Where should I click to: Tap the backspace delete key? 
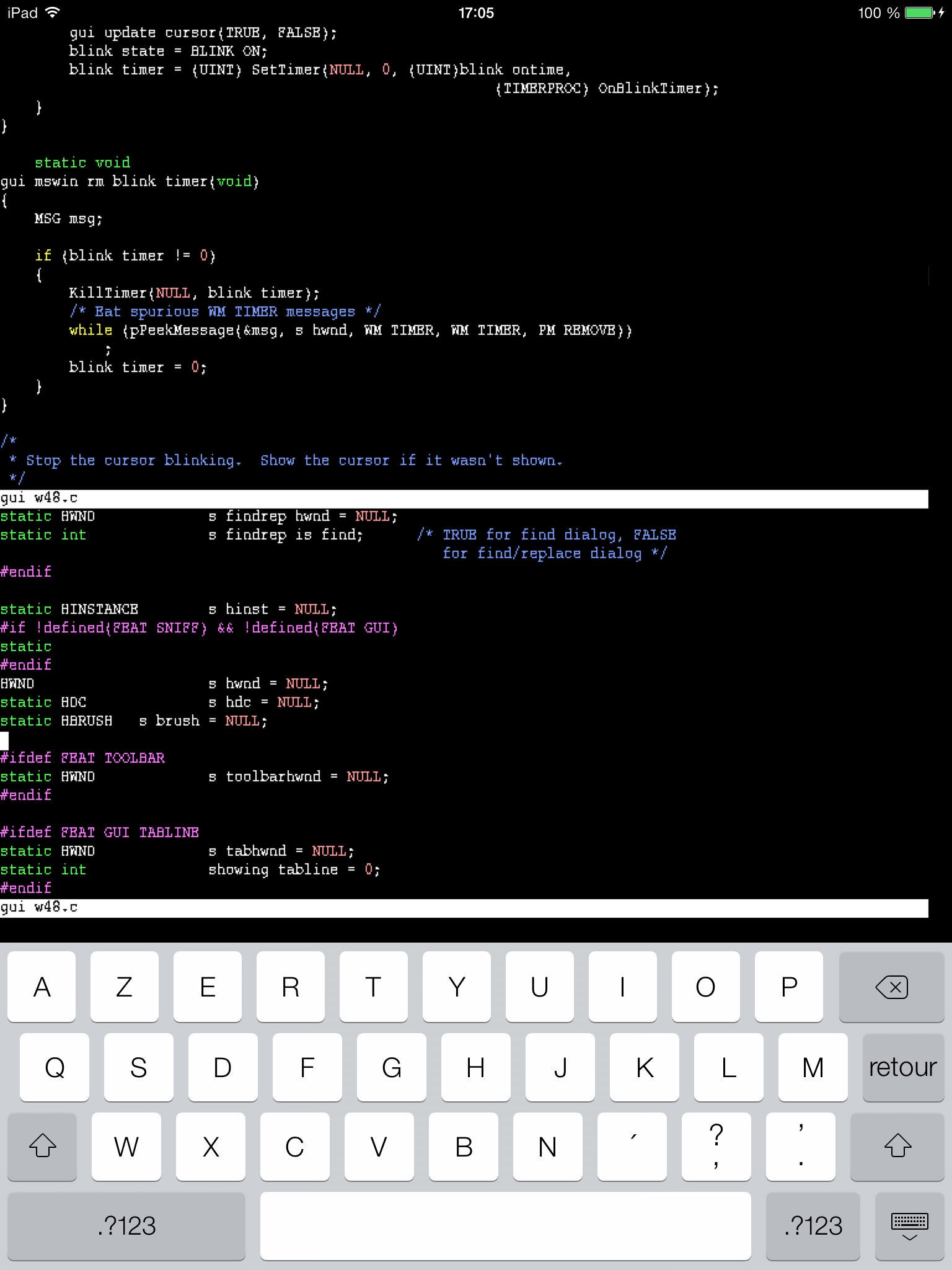tap(891, 987)
